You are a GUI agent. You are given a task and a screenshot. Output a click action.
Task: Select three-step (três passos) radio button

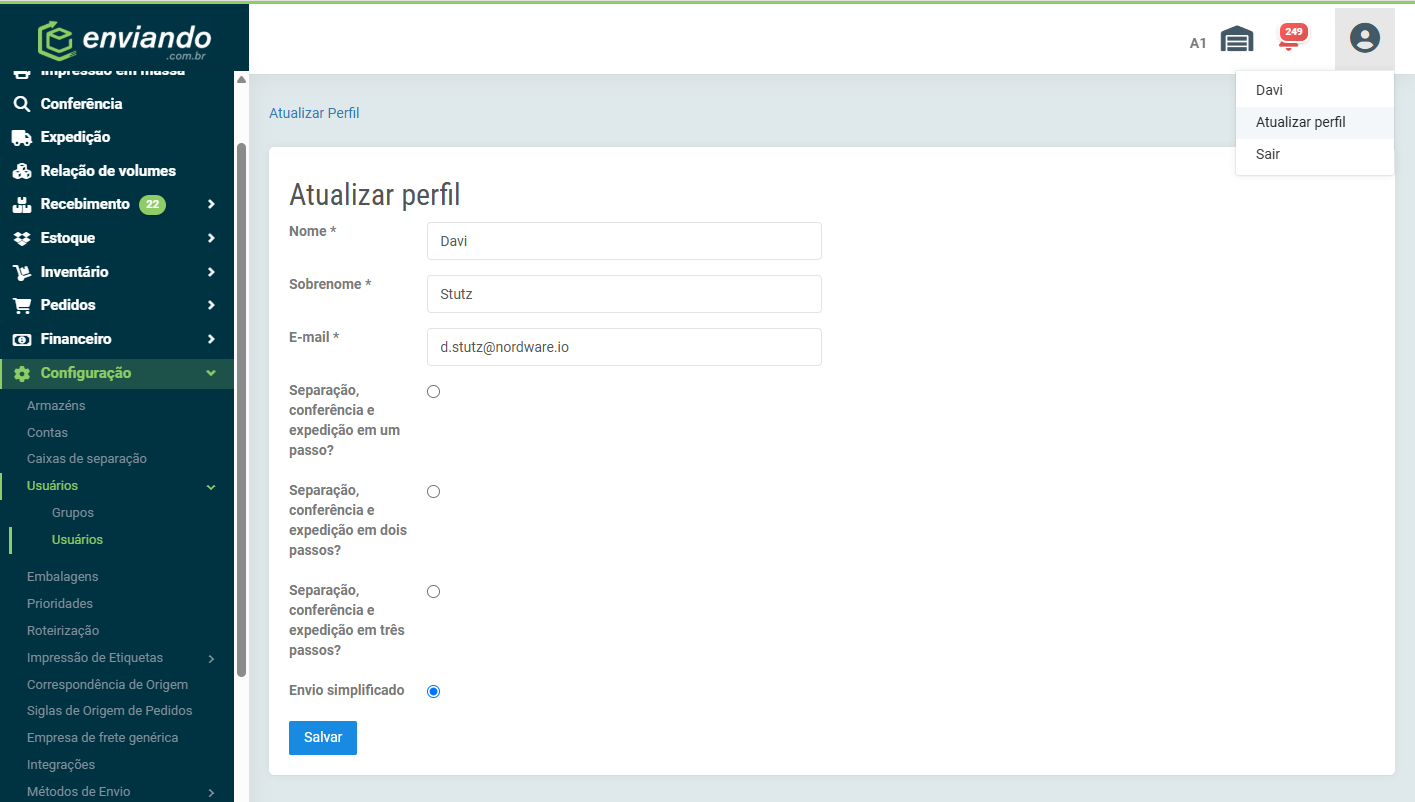[433, 591]
